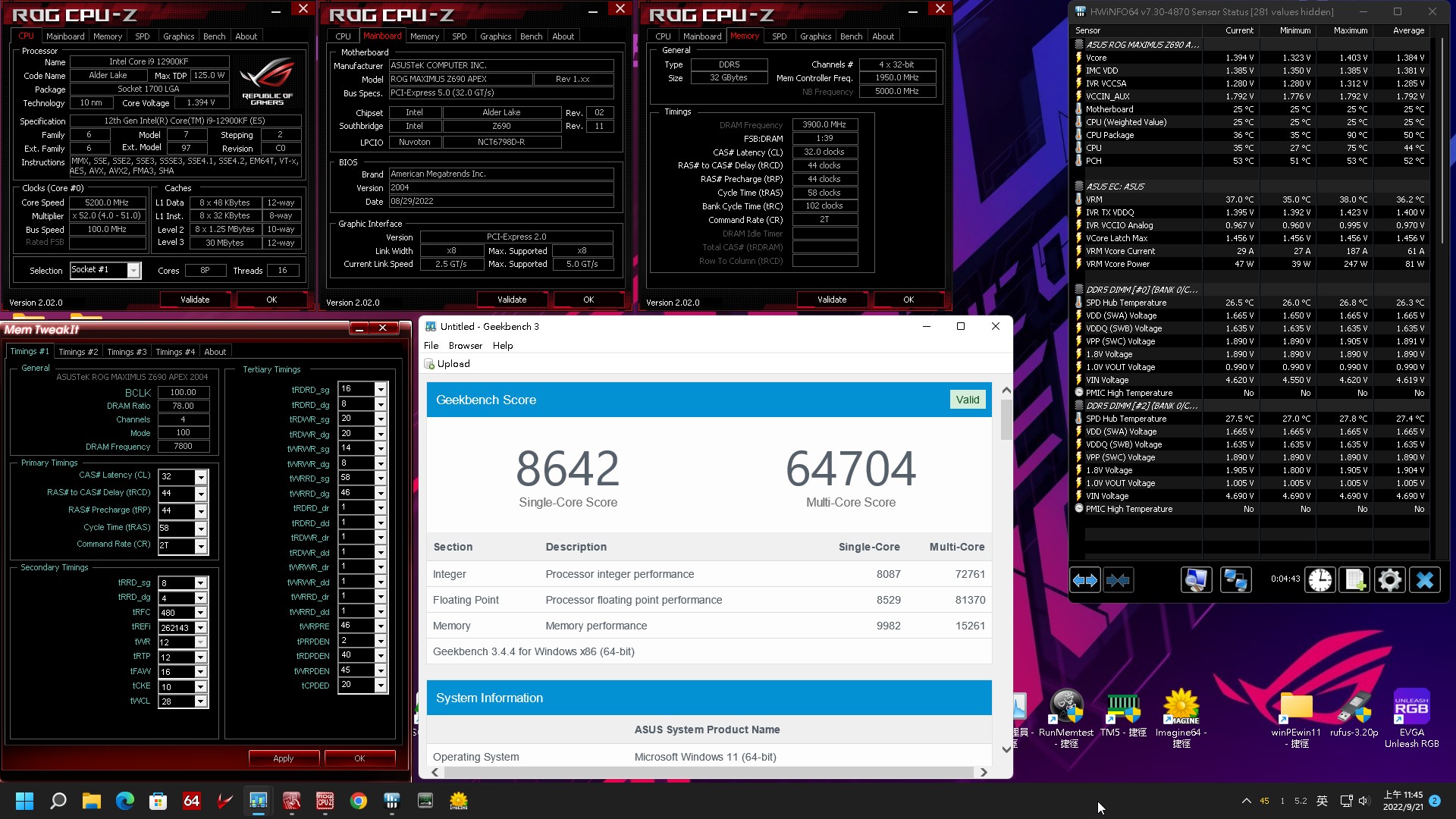The width and height of the screenshot is (1456, 819).
Task: Open the winPEwin11 folder shortcut
Action: (x=1296, y=718)
